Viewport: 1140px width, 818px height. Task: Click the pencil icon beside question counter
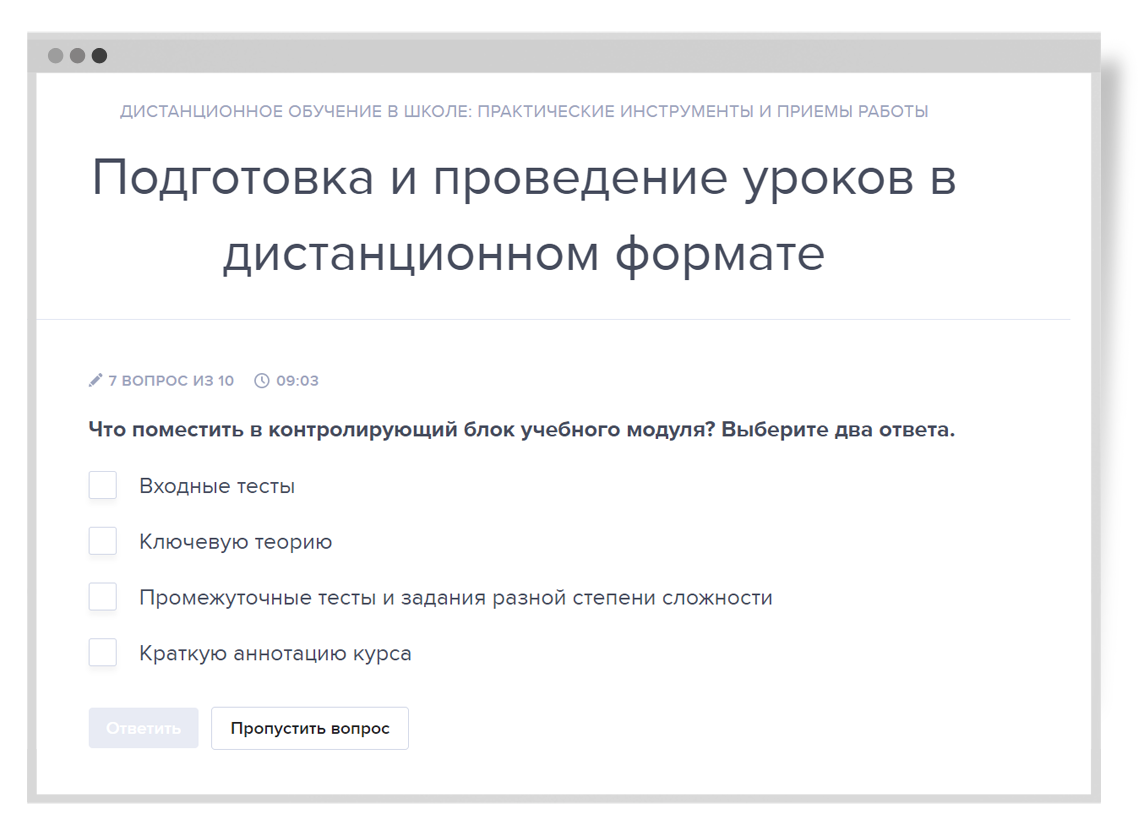(95, 381)
